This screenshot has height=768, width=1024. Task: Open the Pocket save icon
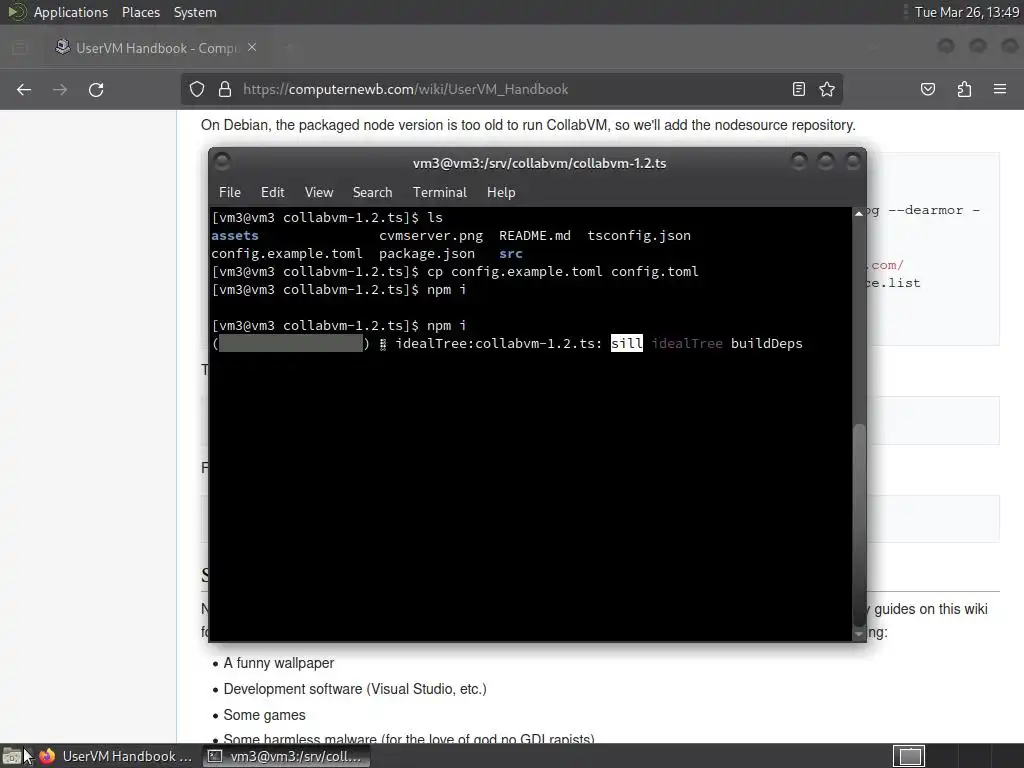coord(927,89)
